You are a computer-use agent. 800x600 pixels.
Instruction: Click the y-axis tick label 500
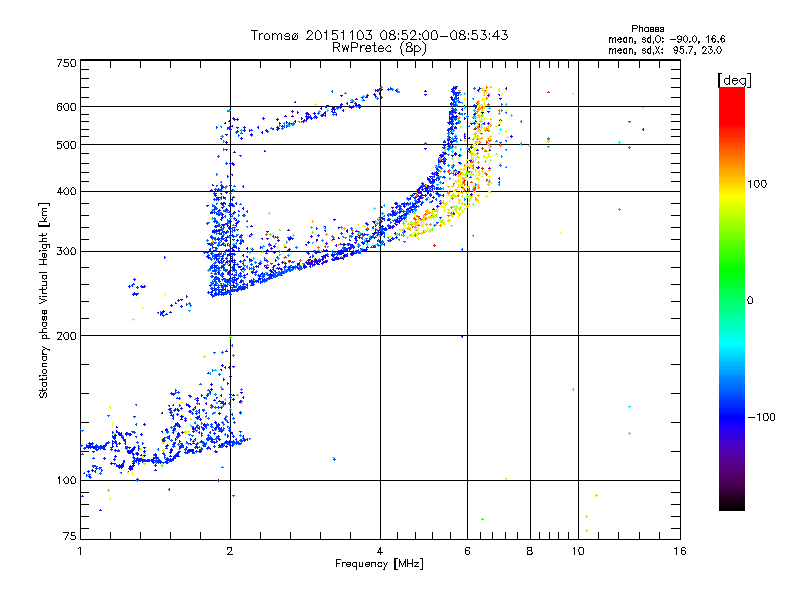[66, 145]
